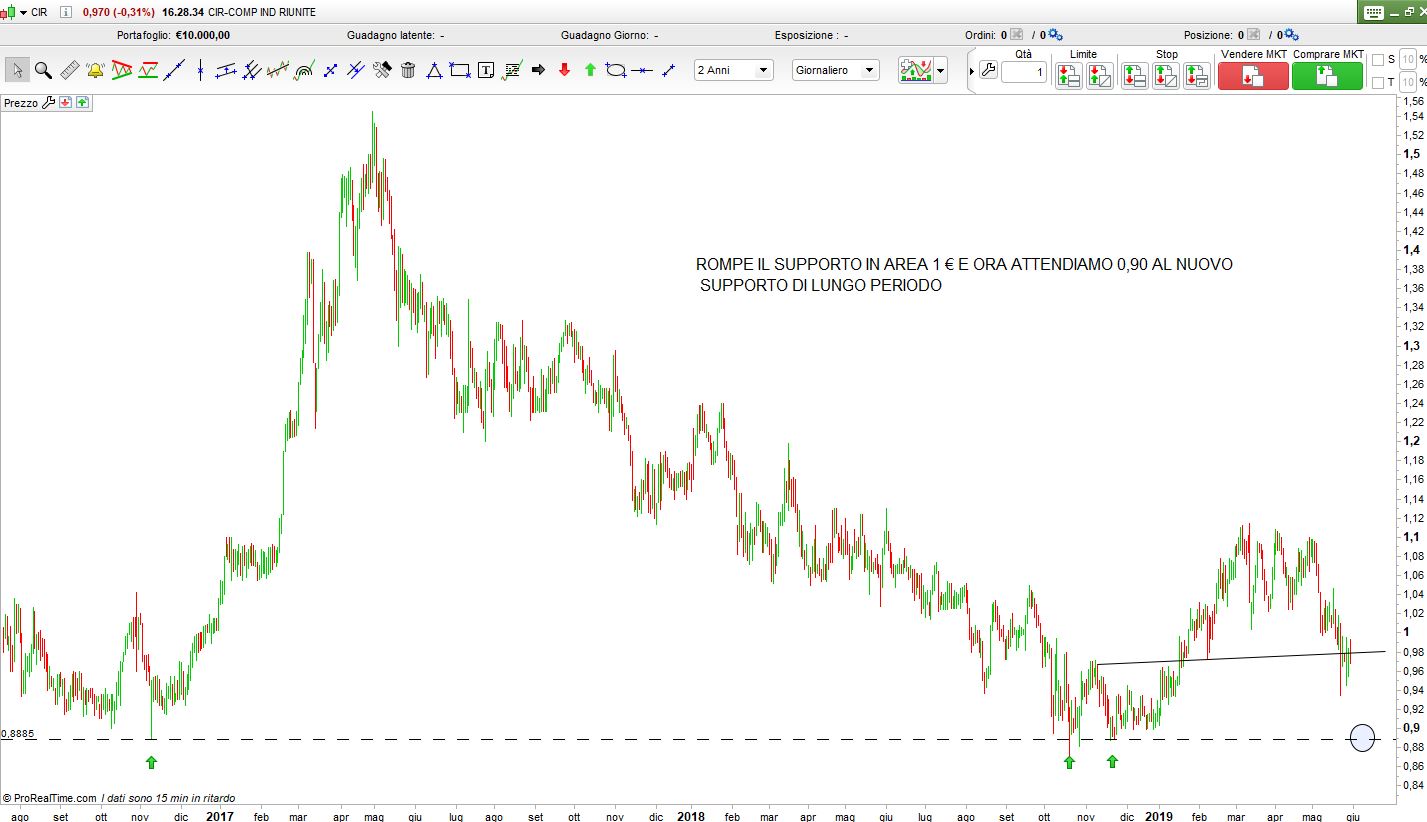Image resolution: width=1427 pixels, height=822 pixels.
Task: Select the triangle drawing tool
Action: pos(434,70)
